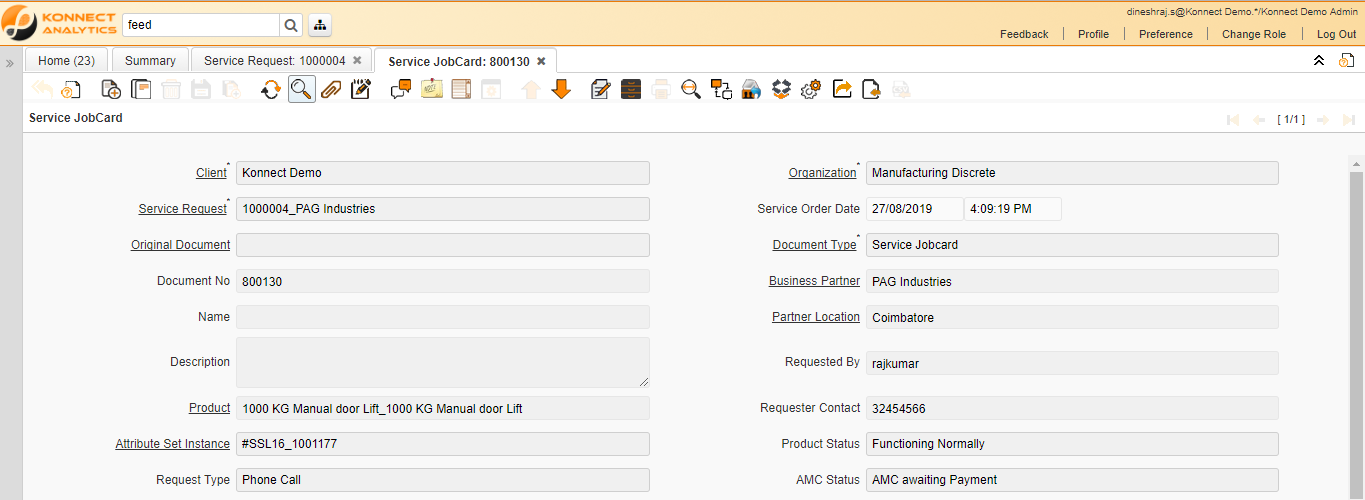The width and height of the screenshot is (1365, 500).
Task: Click the report sheet with pencil icon
Action: pyautogui.click(x=601, y=89)
